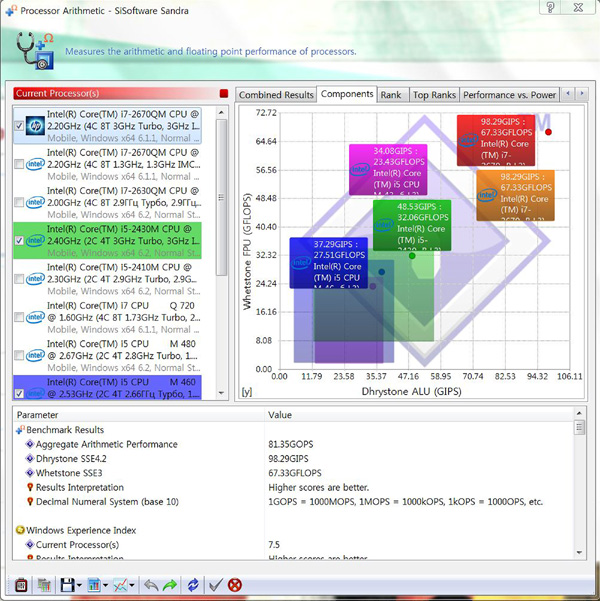Select the Current Processor(s) 7.5 row
This screenshot has width=600, height=601.
coord(293,545)
